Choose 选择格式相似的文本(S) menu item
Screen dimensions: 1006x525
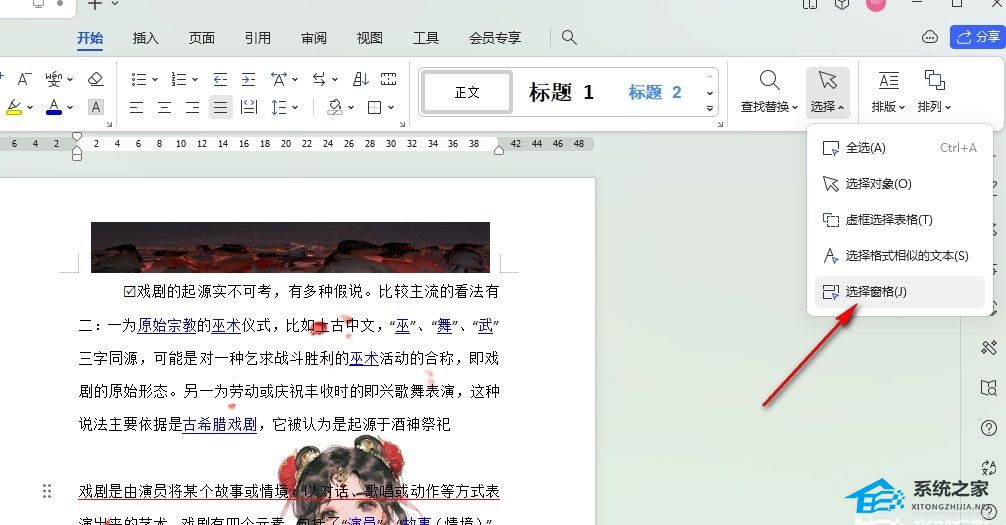[899, 256]
